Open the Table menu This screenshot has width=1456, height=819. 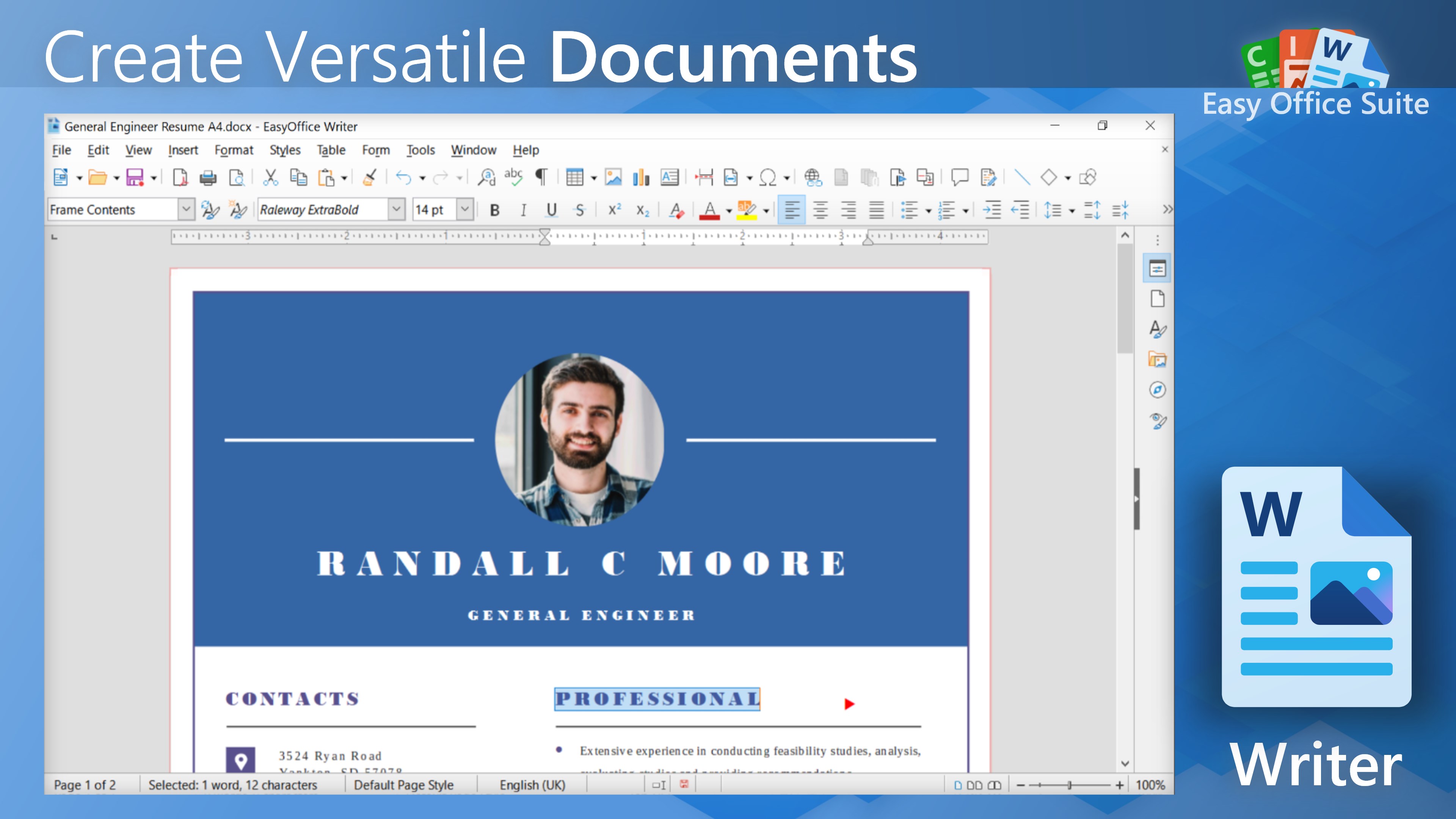(x=331, y=151)
